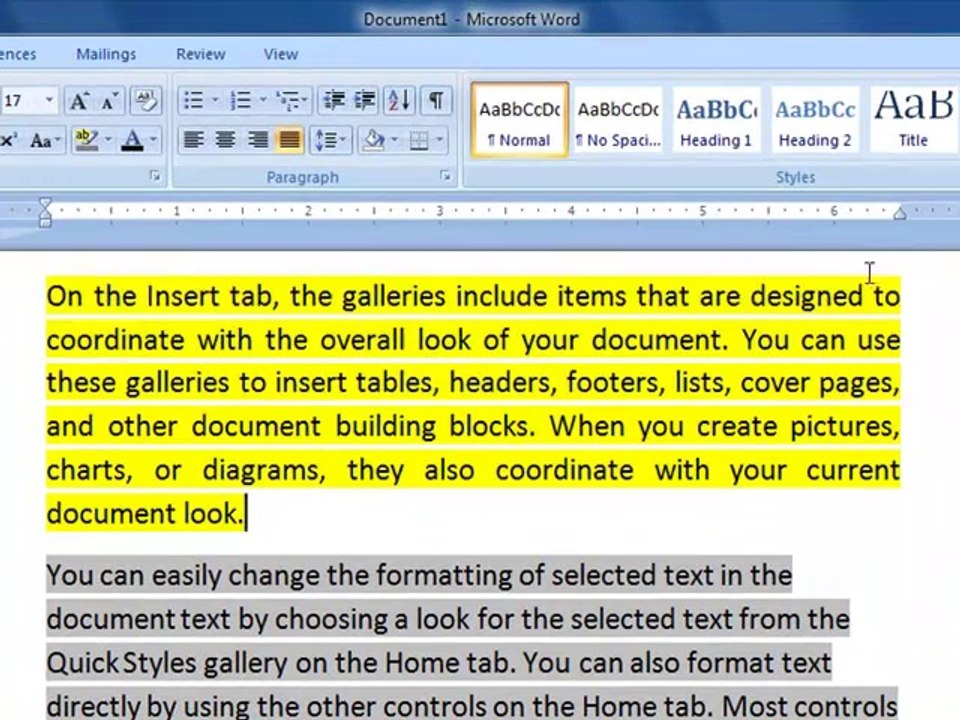Open the Font dialog launcher

click(155, 177)
